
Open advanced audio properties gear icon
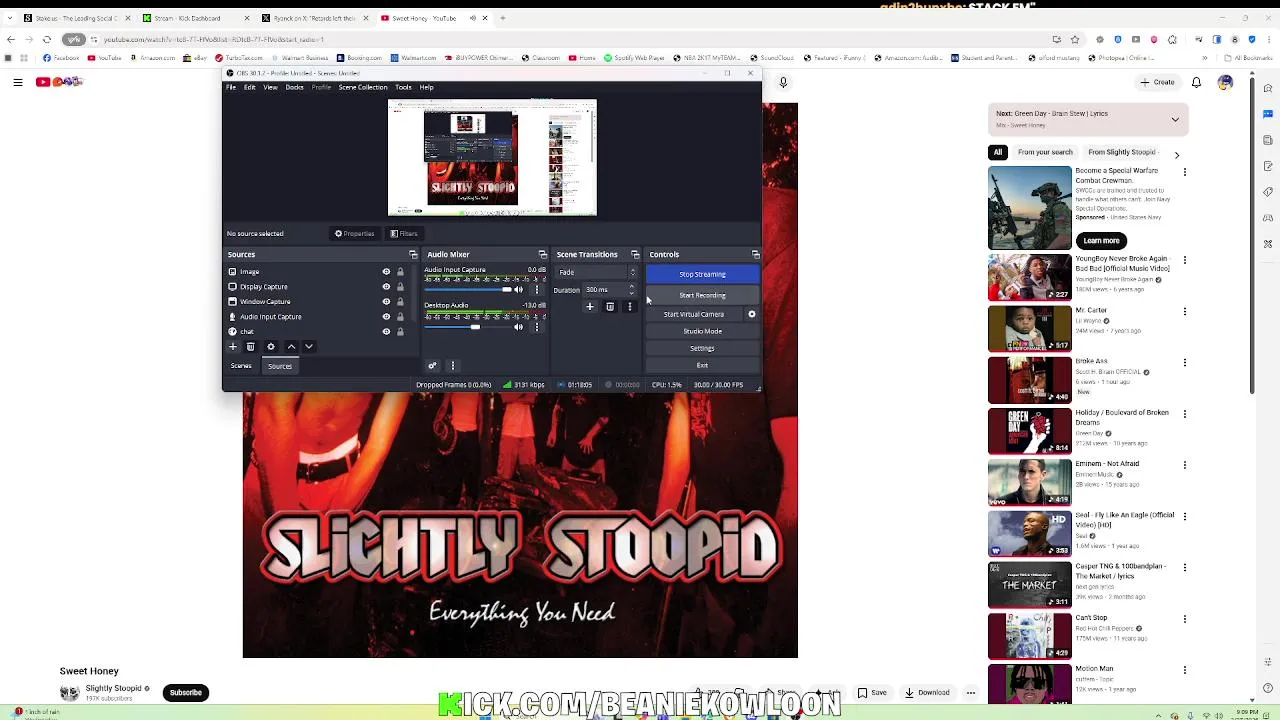pos(432,366)
